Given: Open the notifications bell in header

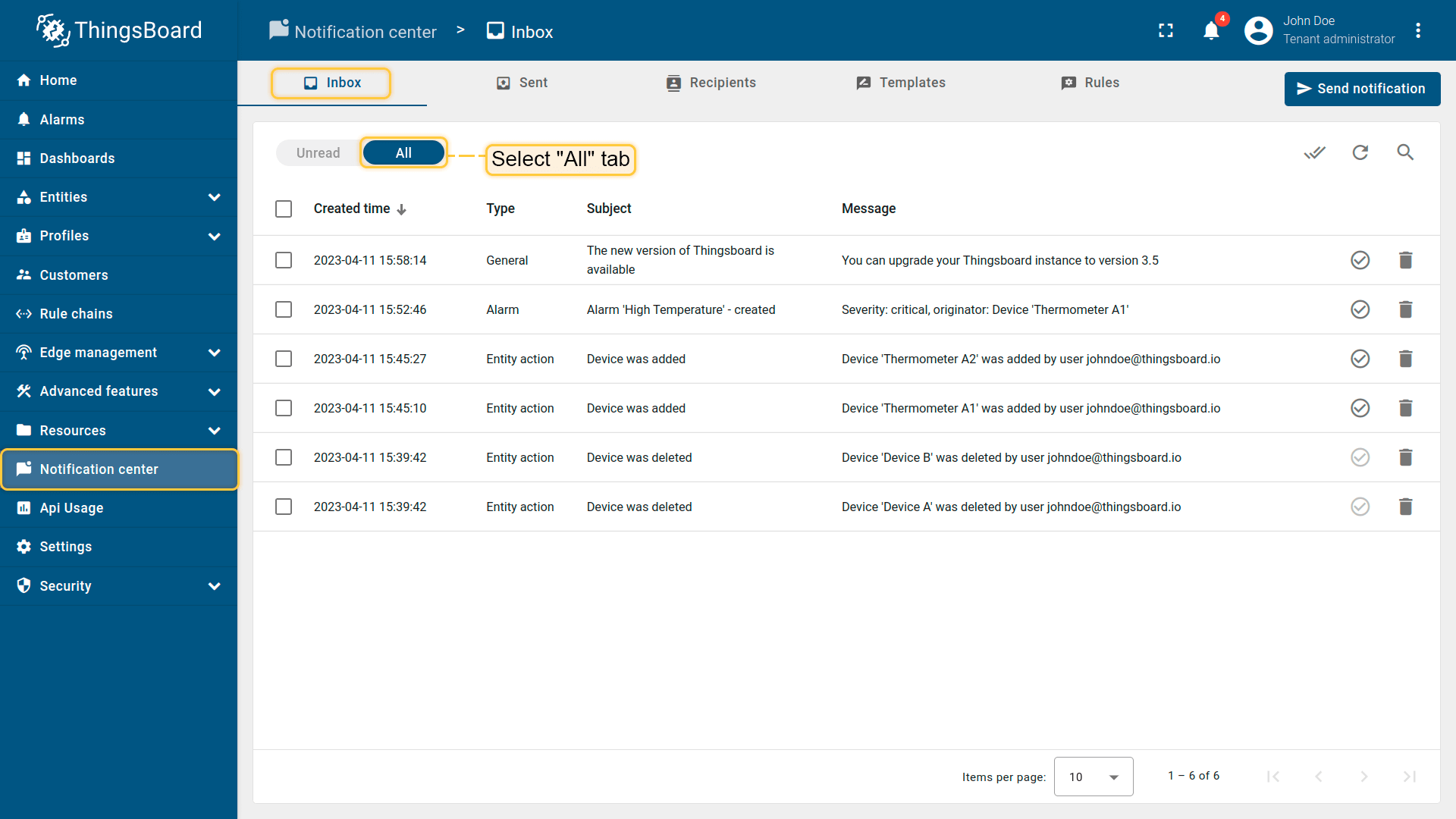Looking at the screenshot, I should click(x=1211, y=30).
